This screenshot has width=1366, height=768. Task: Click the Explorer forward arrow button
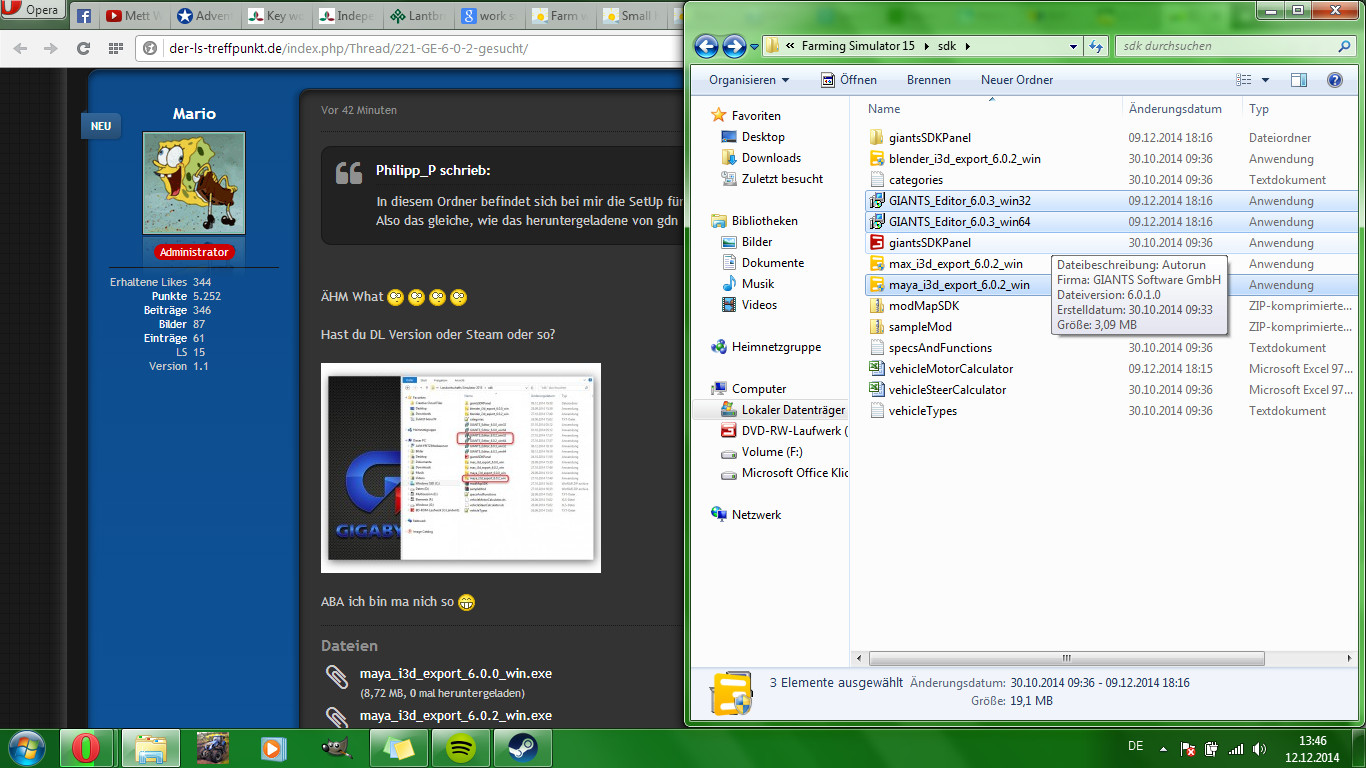pyautogui.click(x=734, y=46)
